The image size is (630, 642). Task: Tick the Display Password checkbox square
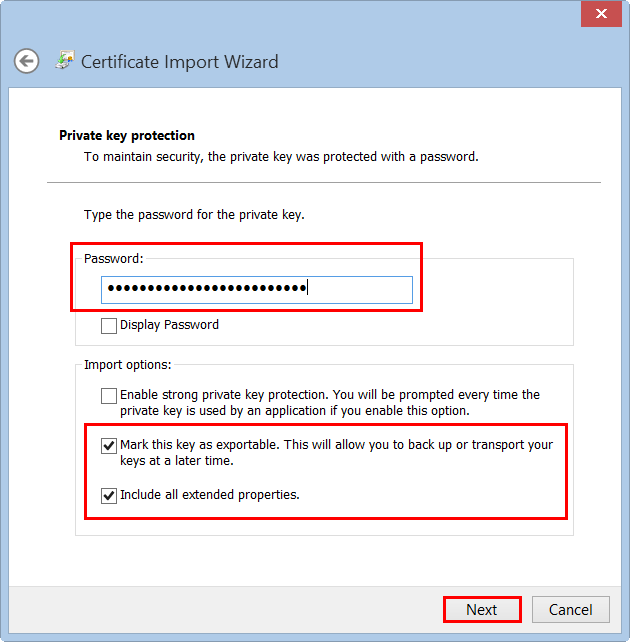[109, 325]
